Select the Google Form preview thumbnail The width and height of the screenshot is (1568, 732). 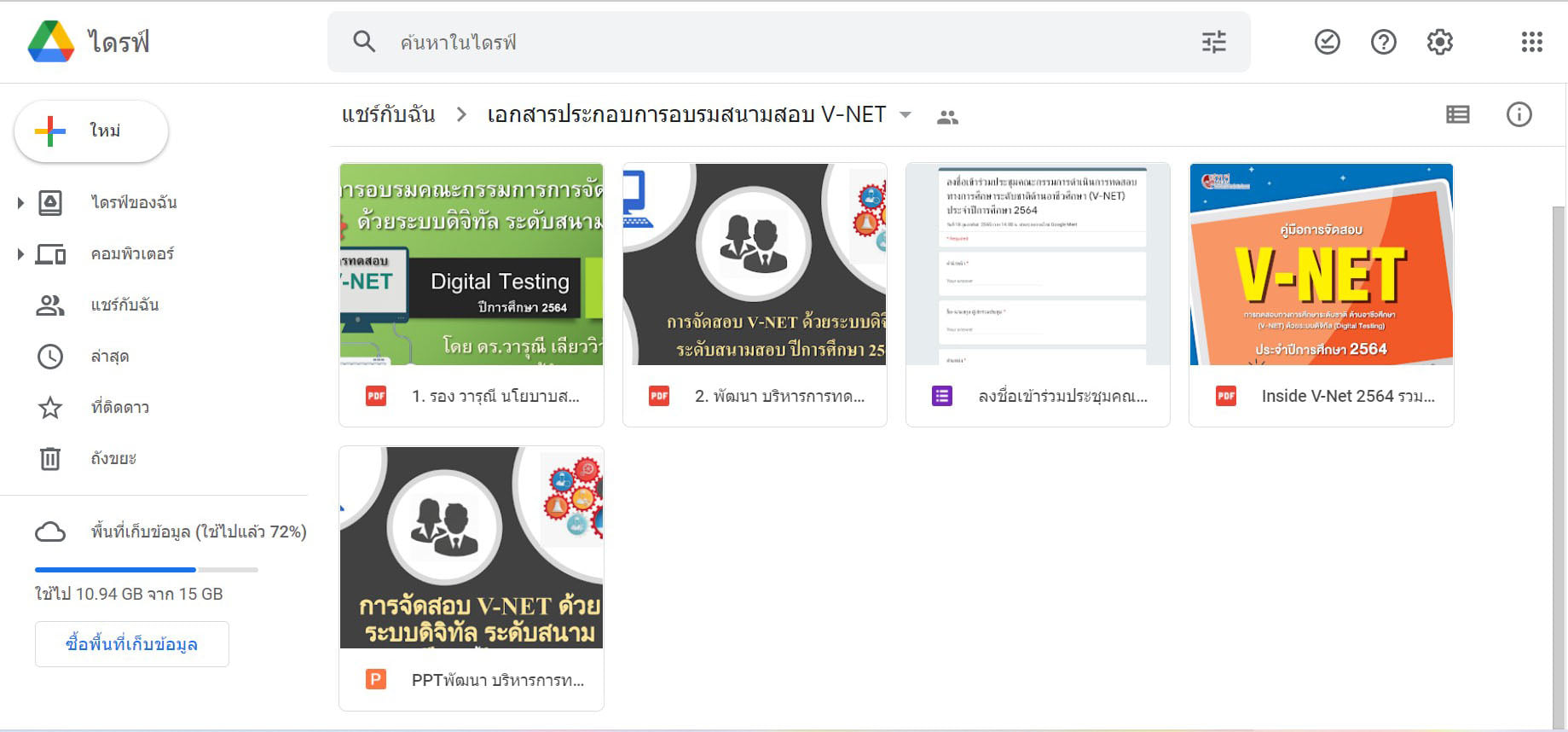(x=1038, y=264)
